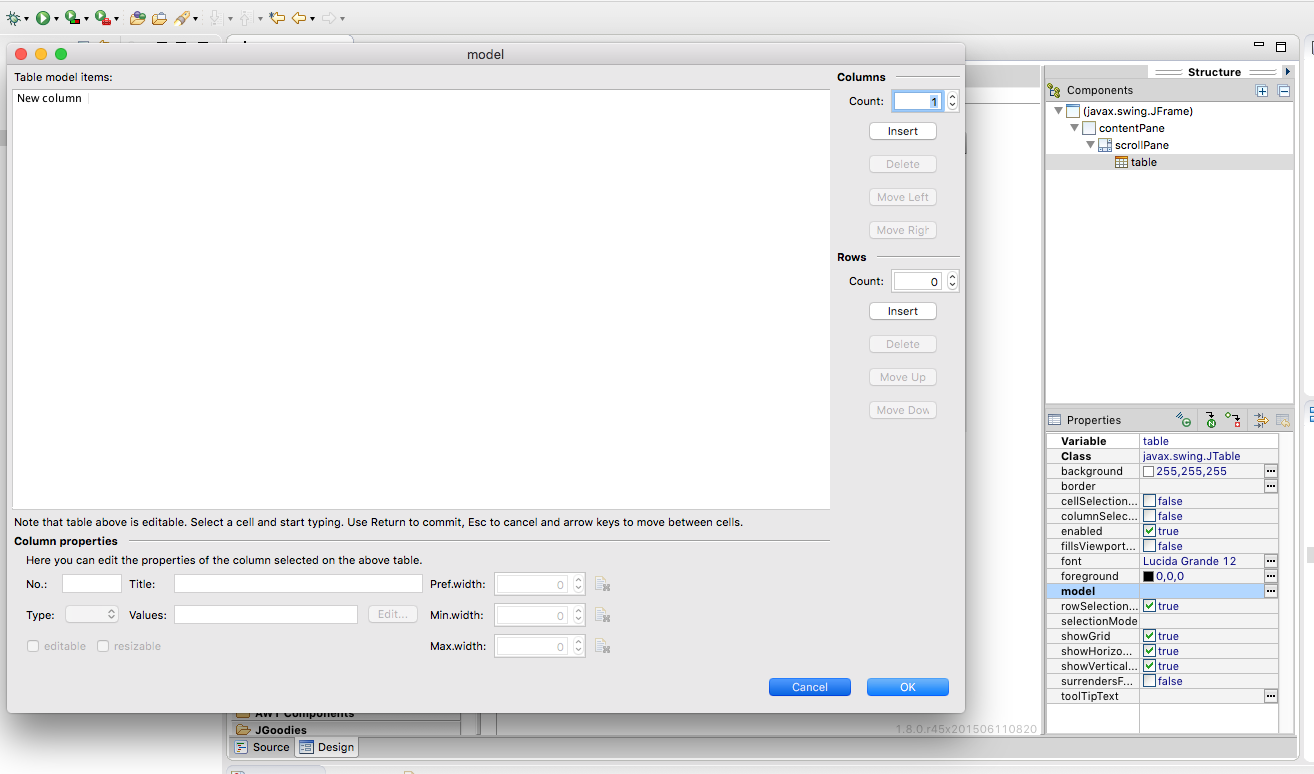Screen dimensions: 1314x774
Task: Collapse the scrollPane tree node
Action: [1090, 145]
